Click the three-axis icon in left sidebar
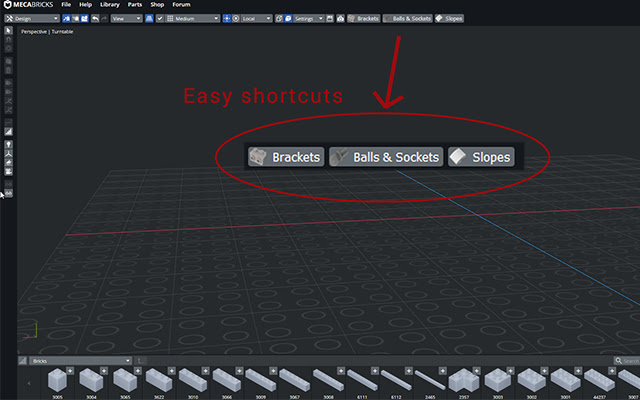640x400 pixels. [x=9, y=153]
